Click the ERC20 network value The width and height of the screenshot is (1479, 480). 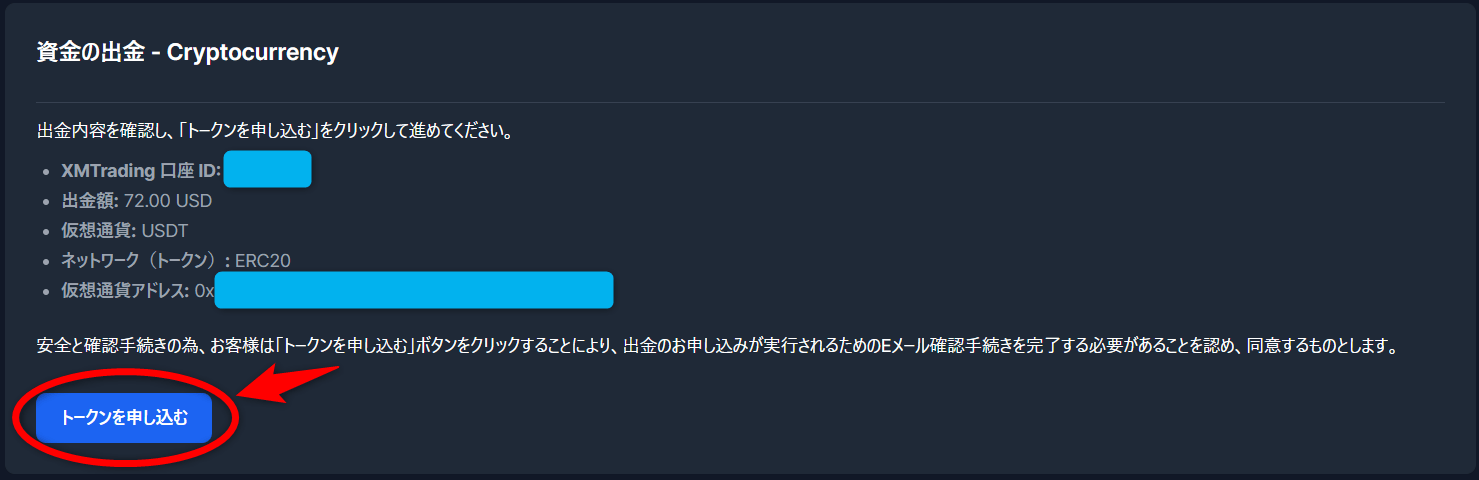(x=263, y=261)
